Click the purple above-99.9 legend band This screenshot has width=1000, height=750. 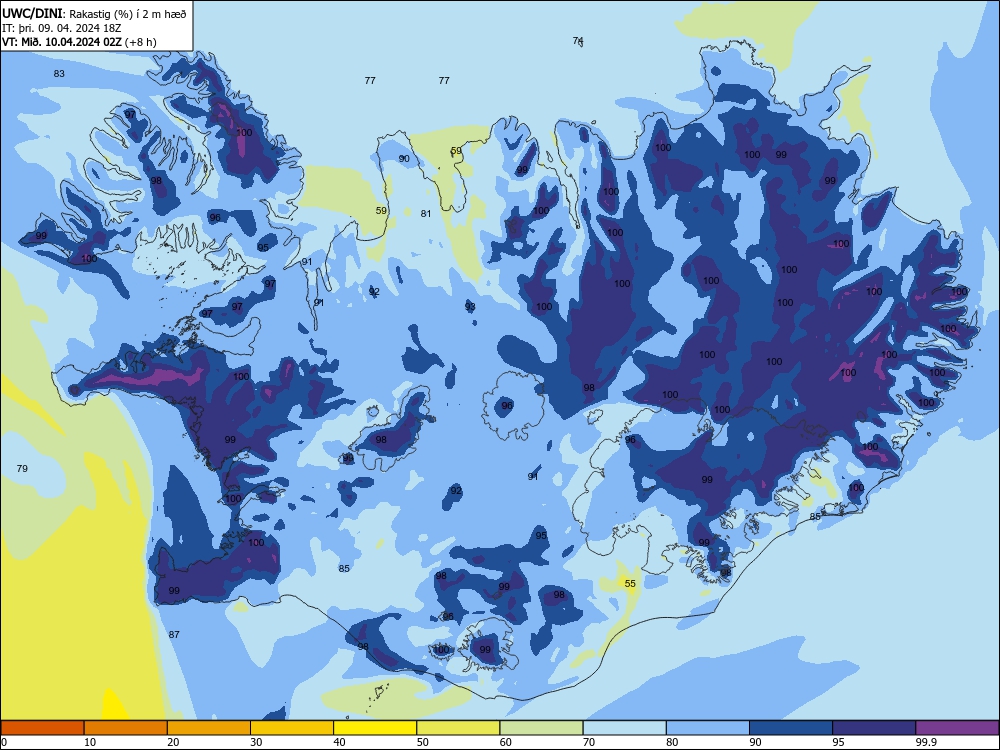(x=957, y=728)
